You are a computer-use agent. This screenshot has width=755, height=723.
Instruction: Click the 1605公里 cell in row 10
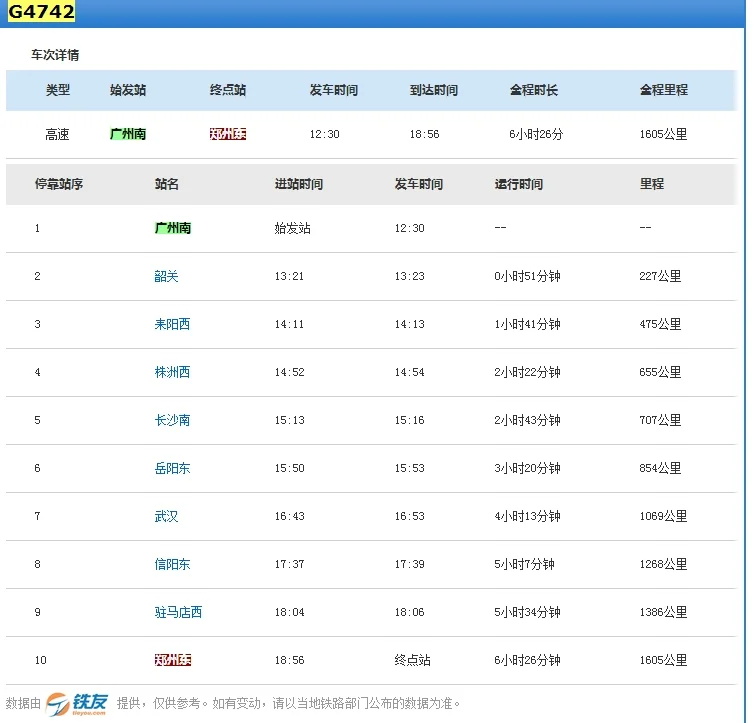663,660
